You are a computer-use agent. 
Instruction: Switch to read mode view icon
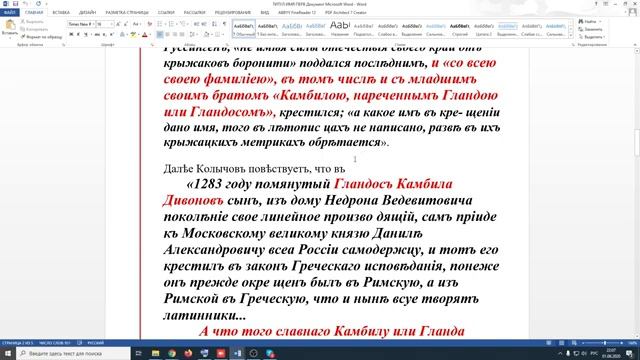[x=549, y=343]
